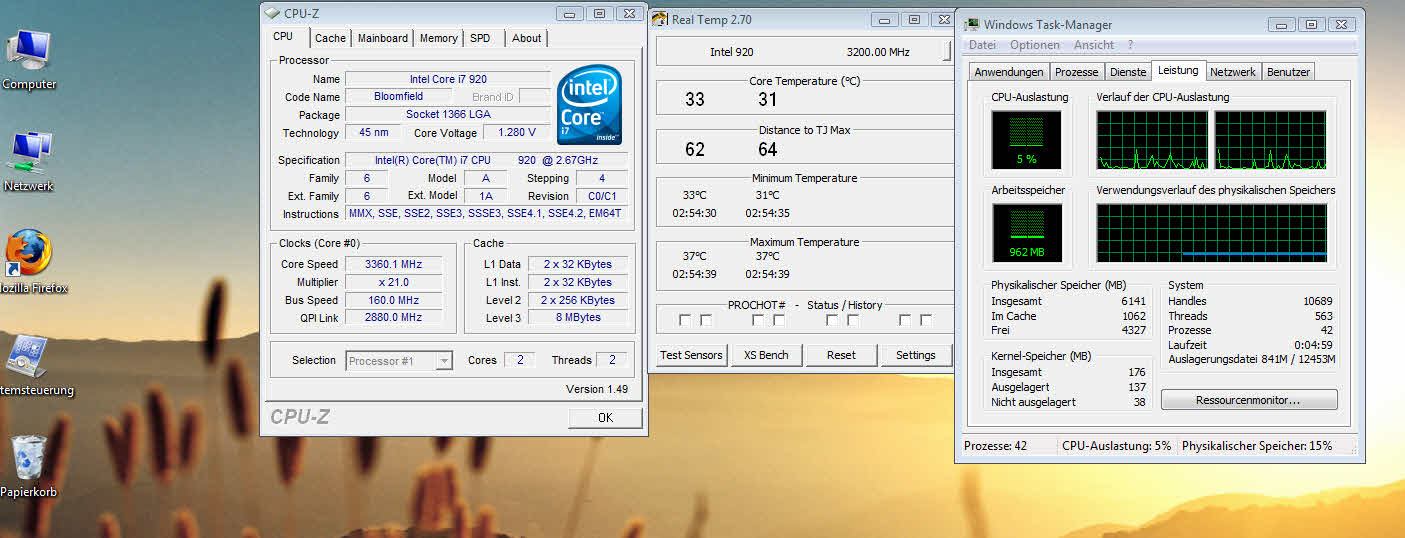Select the CPU tab in CPU-Z
This screenshot has height=538, width=1405.
click(284, 36)
